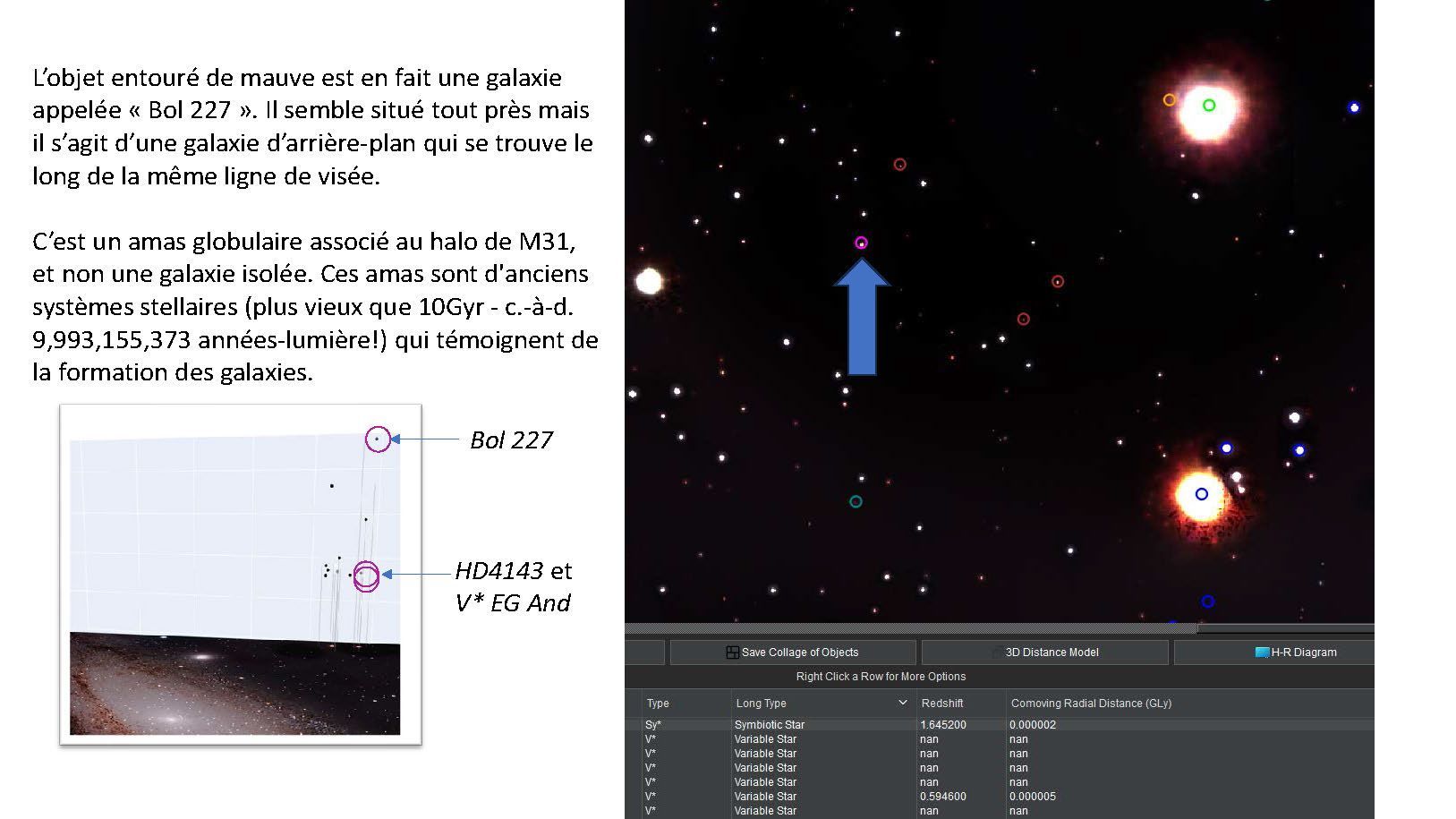Select the green circle marker on bright star
1456x819 pixels.
pos(1209,106)
